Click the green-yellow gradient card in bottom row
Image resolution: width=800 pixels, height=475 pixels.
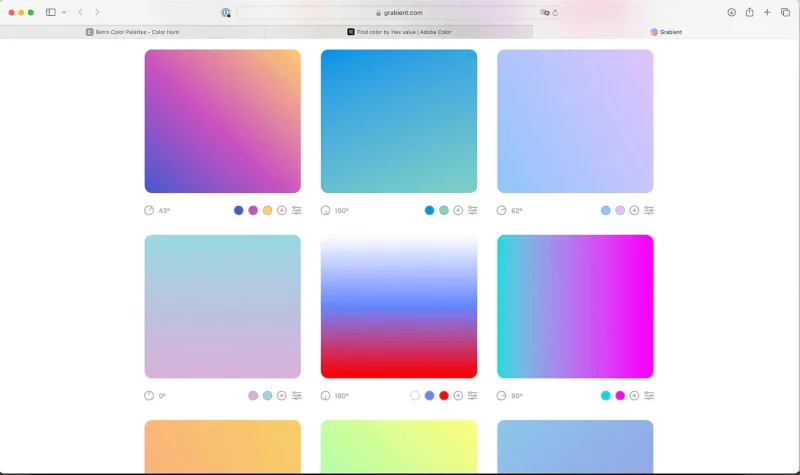399,446
